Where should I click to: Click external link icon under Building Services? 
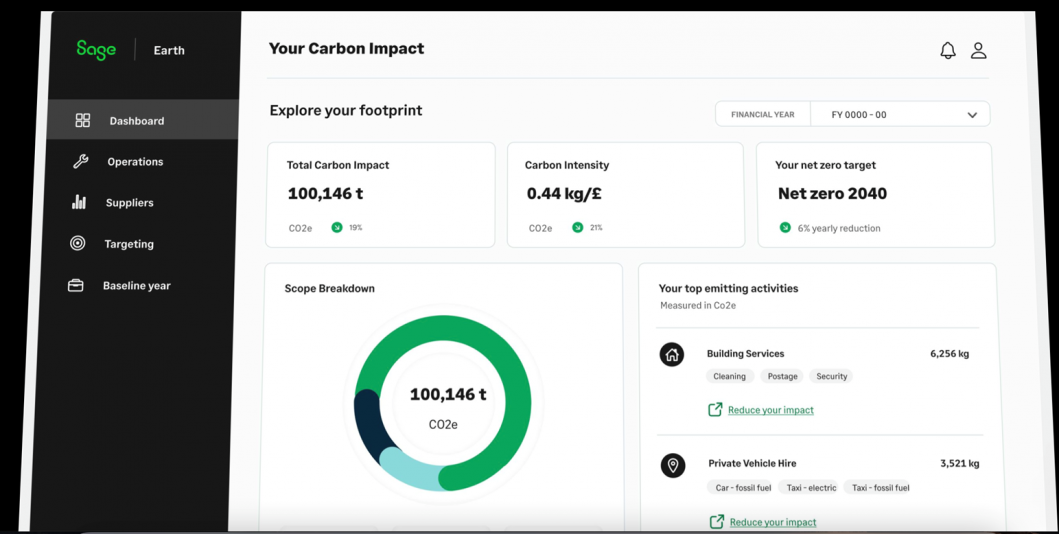point(715,410)
